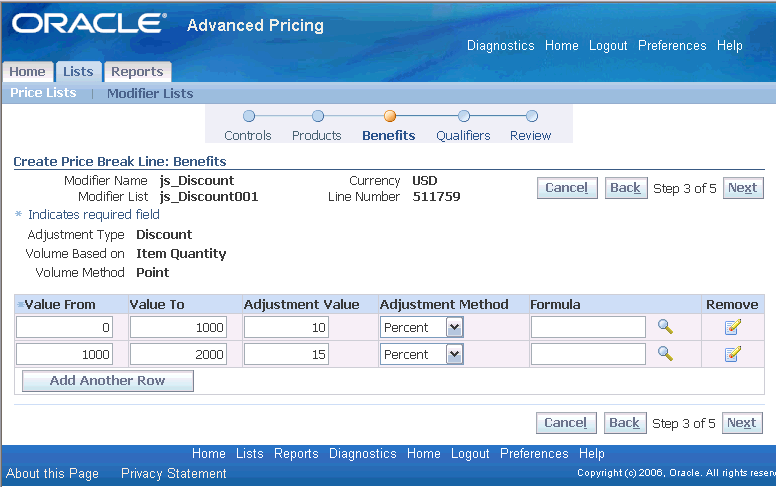776x487 pixels.
Task: Click the bottom Next button
Action: [x=742, y=423]
